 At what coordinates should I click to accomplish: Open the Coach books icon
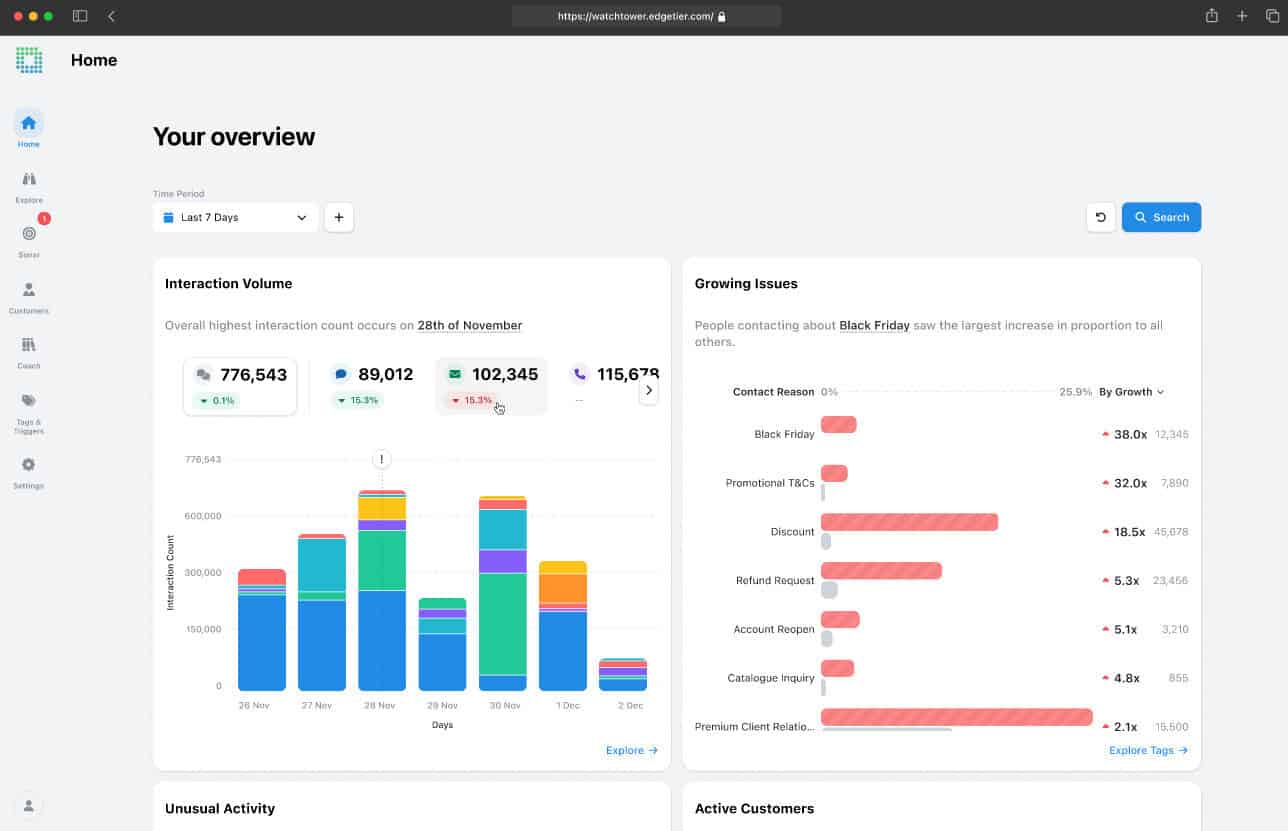click(29, 345)
